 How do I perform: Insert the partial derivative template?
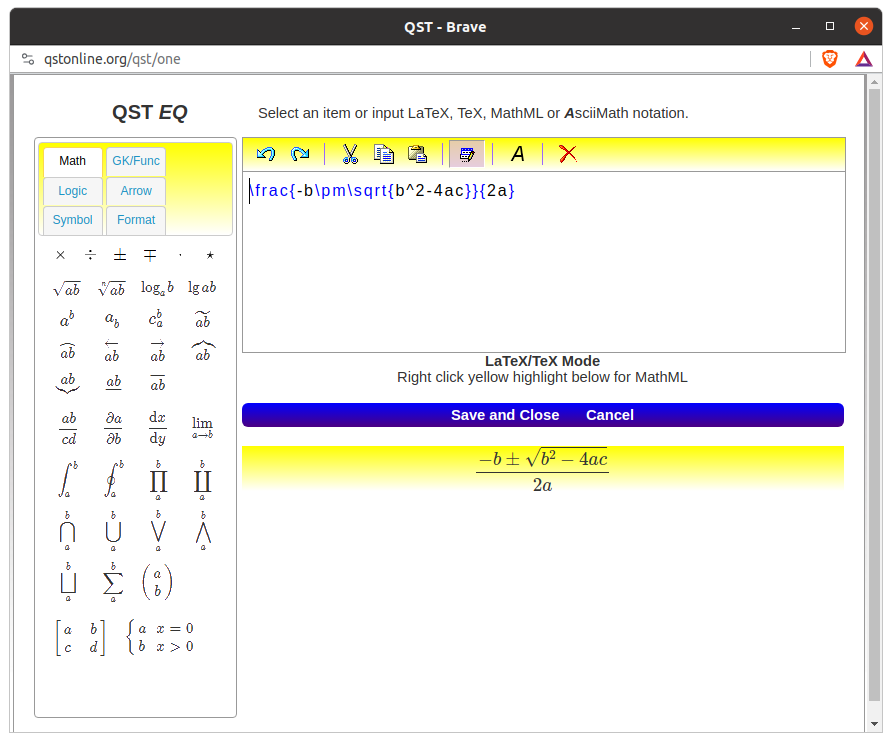click(114, 429)
